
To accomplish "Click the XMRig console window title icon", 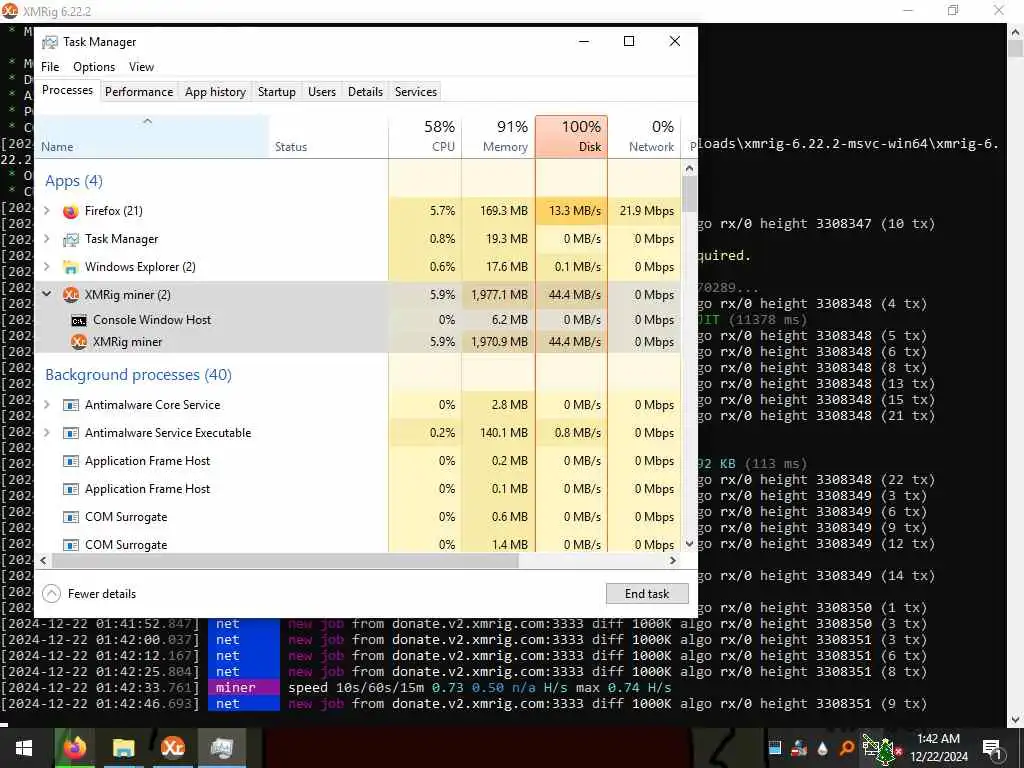I will [x=10, y=10].
